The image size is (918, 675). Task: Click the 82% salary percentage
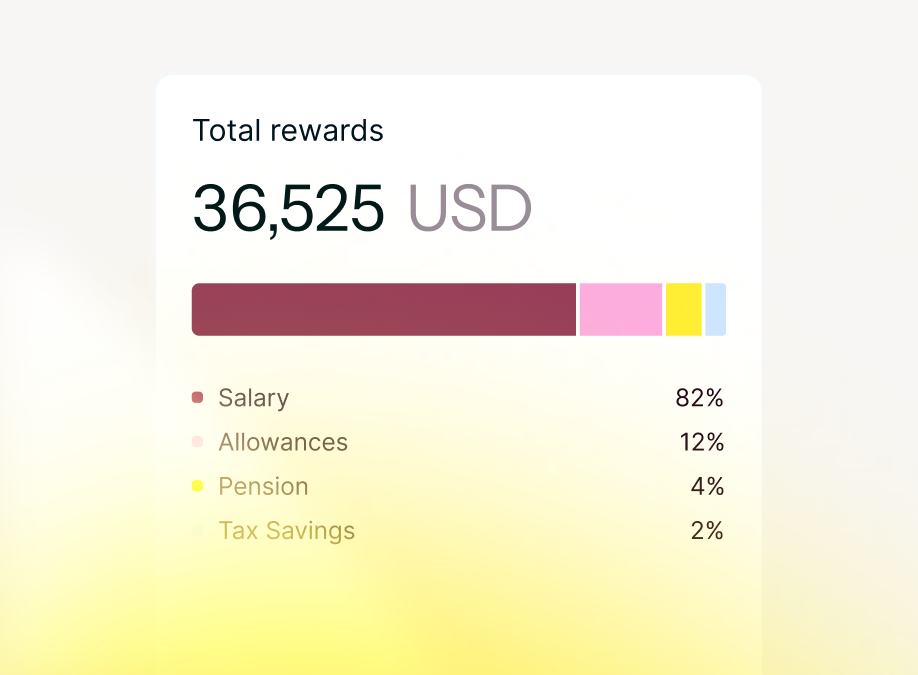700,398
